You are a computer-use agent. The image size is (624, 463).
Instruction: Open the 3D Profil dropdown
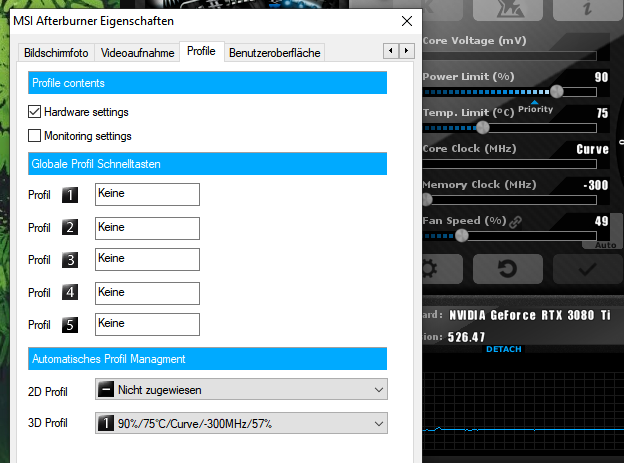coord(241,423)
